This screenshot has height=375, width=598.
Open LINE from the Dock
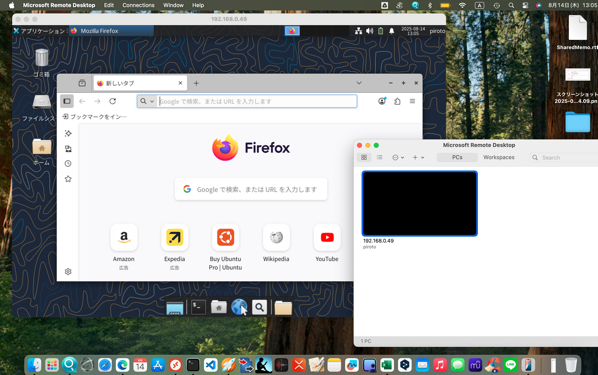click(510, 365)
